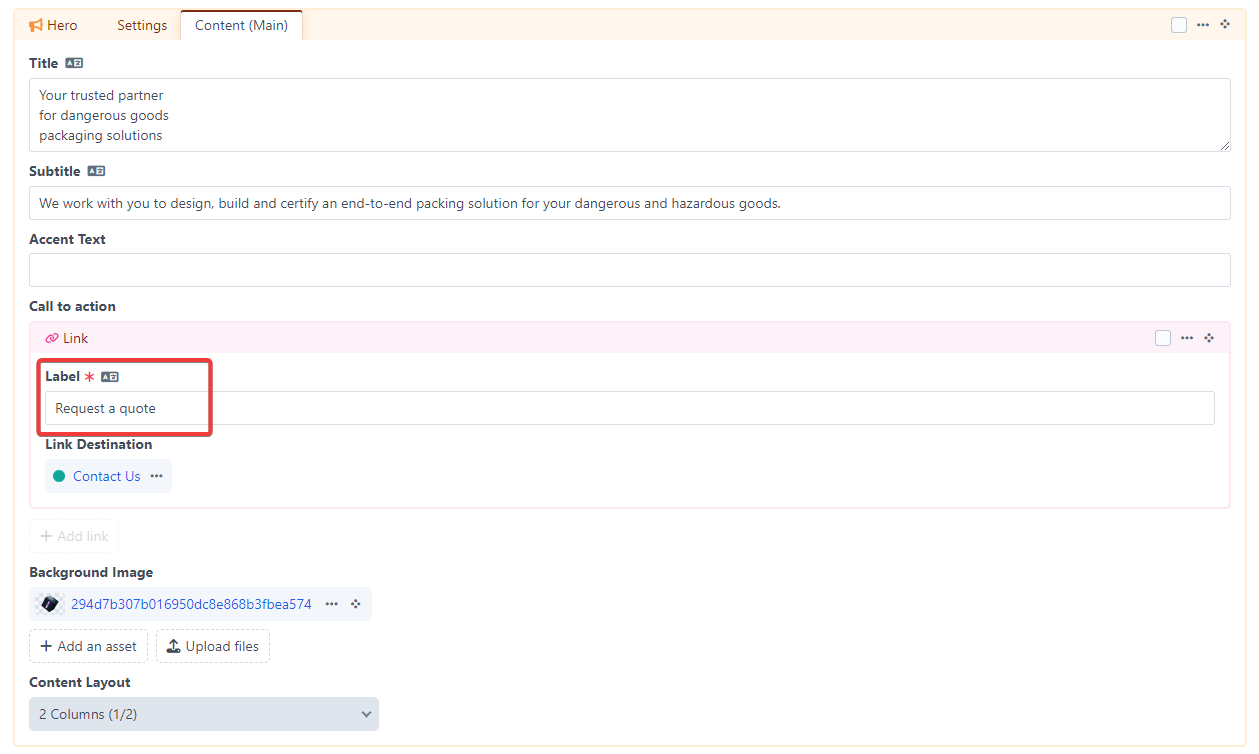Click the Label field localization icon

(x=110, y=377)
